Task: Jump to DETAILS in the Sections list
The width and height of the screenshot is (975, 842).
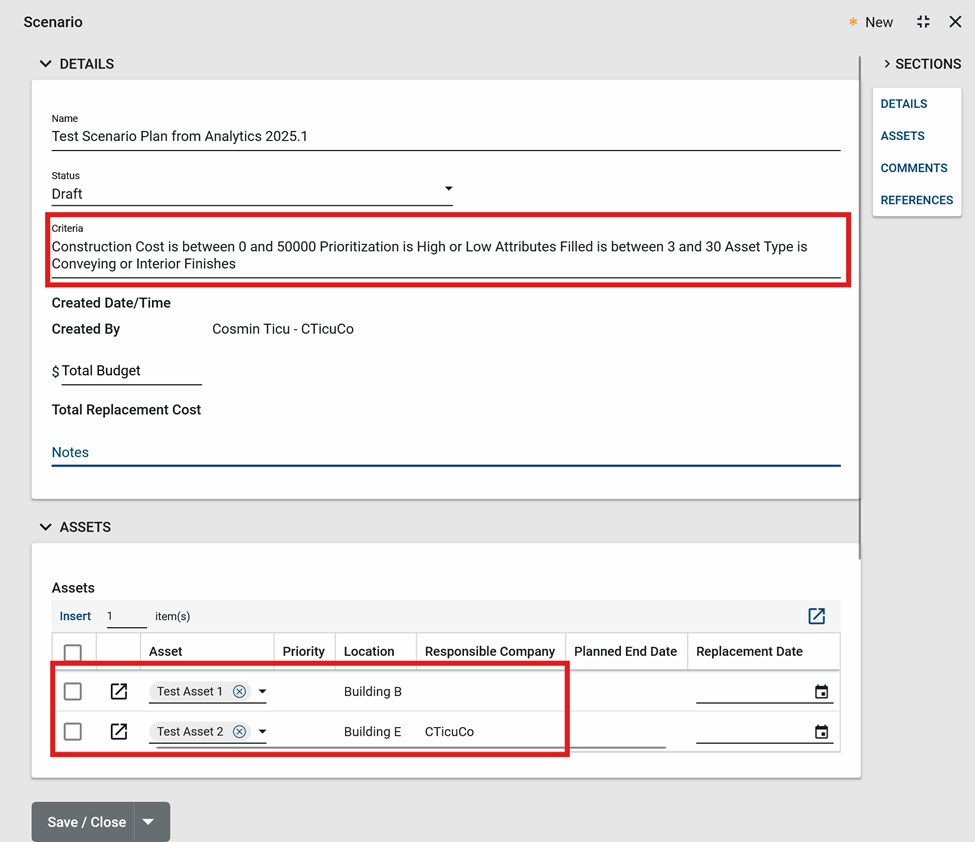Action: pyautogui.click(x=903, y=104)
